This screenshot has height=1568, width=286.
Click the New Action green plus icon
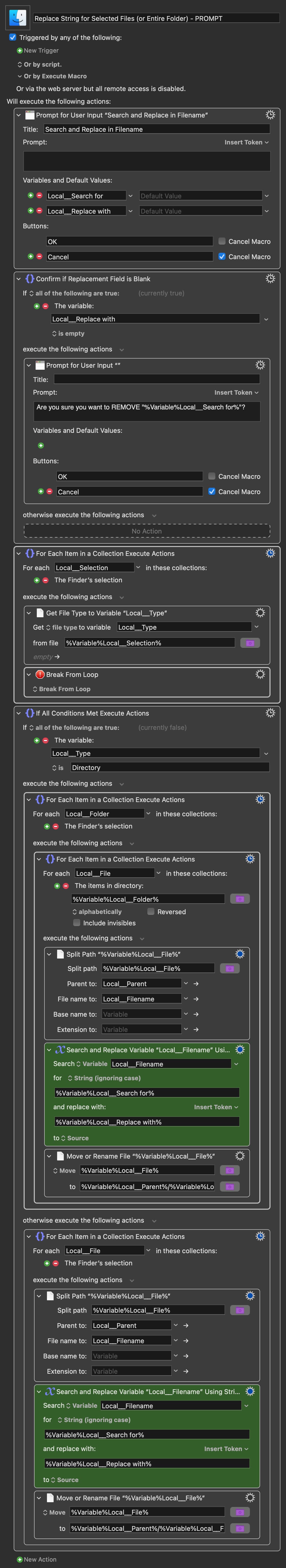20,1559
